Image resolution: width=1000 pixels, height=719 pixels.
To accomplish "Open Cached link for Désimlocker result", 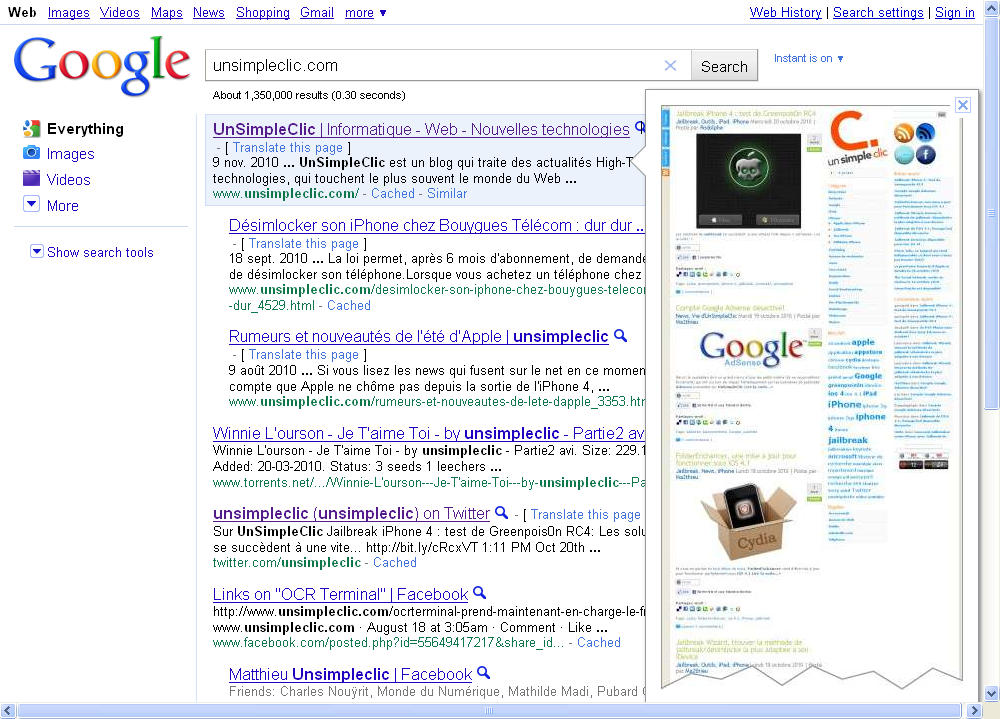I will tap(349, 306).
